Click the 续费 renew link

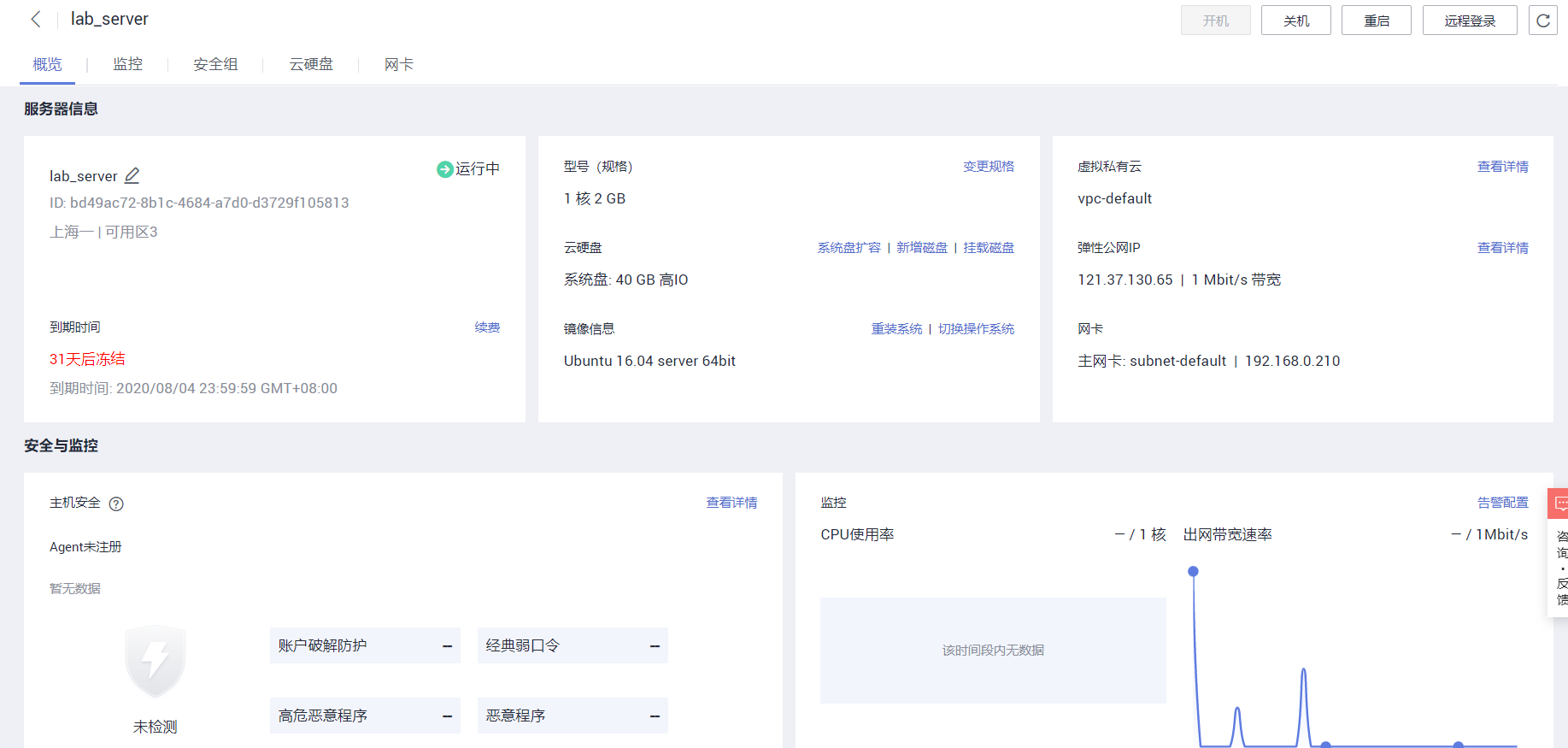coord(487,327)
